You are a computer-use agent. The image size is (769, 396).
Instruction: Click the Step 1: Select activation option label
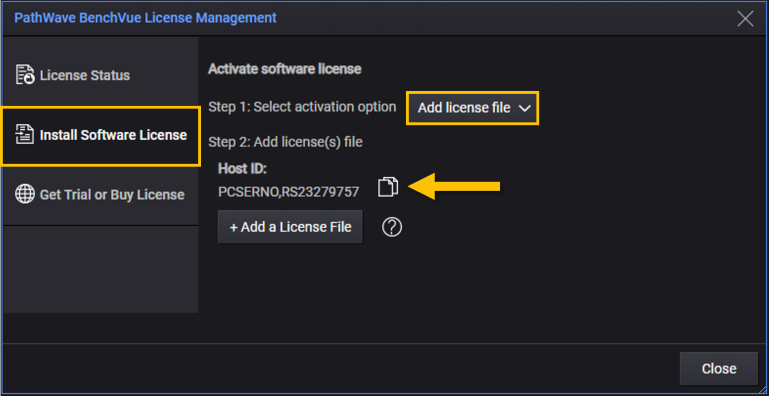pyautogui.click(x=302, y=107)
